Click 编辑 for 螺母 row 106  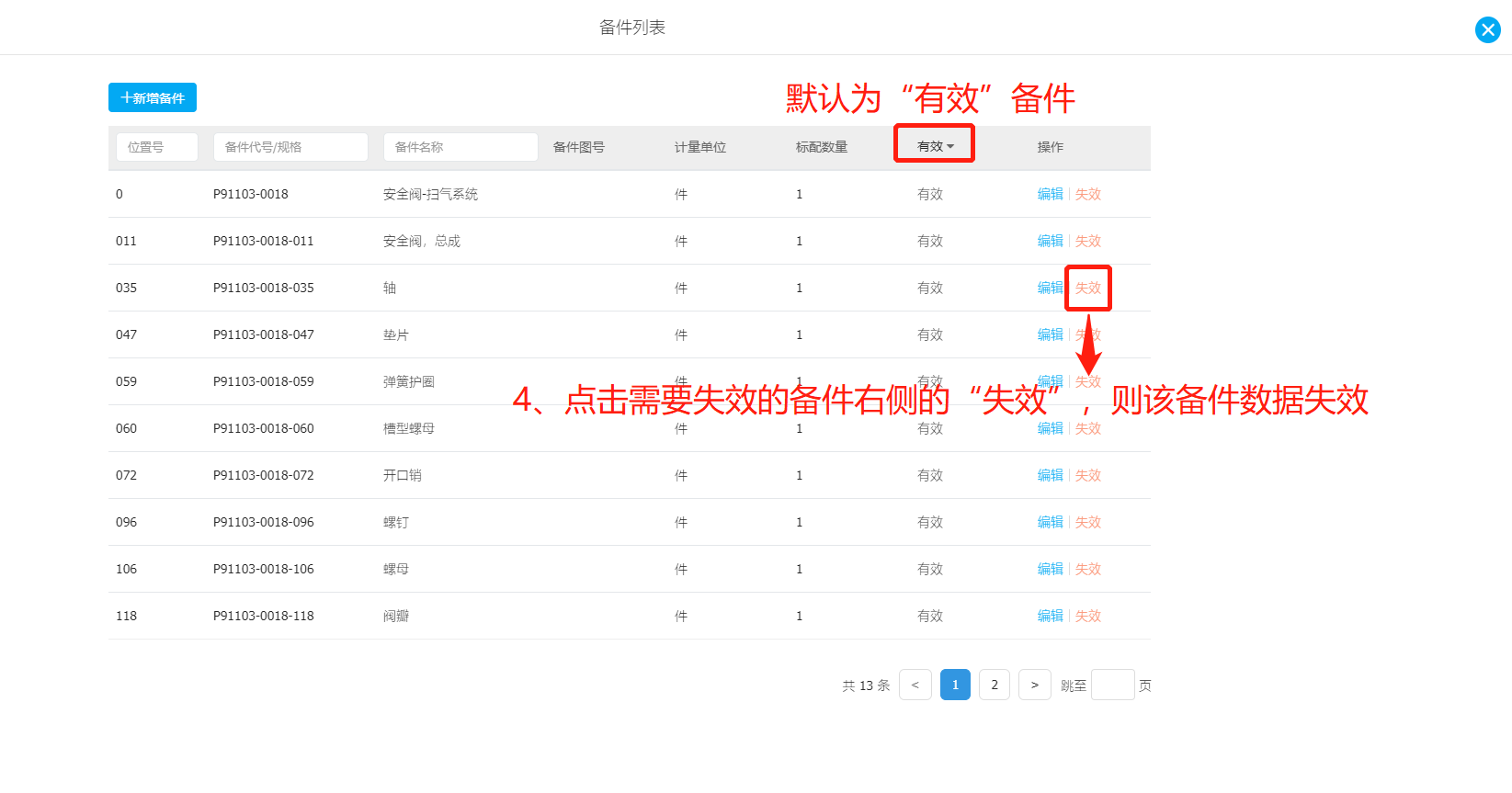pyautogui.click(x=1051, y=569)
